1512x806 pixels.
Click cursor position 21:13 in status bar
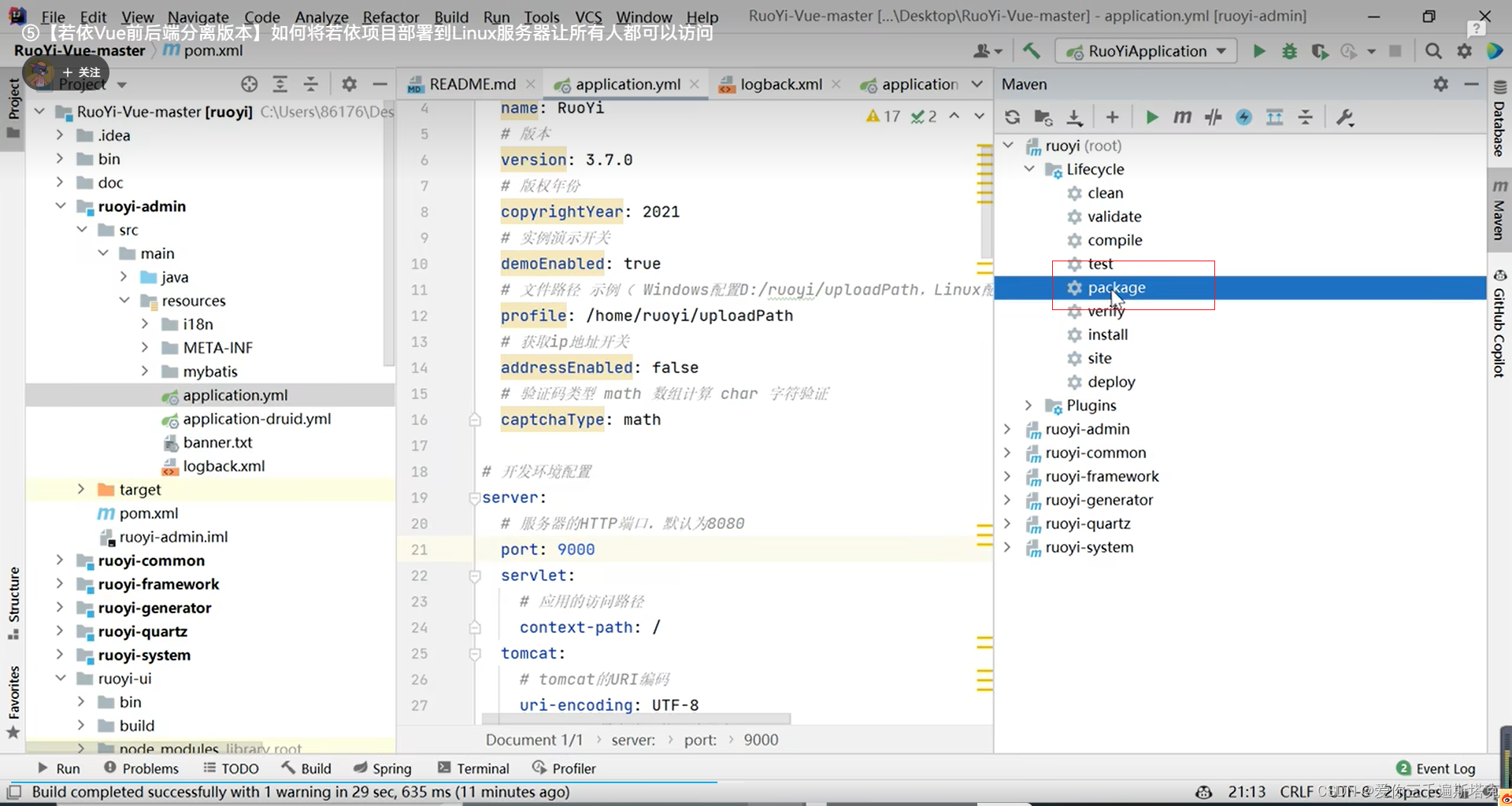coord(1247,792)
